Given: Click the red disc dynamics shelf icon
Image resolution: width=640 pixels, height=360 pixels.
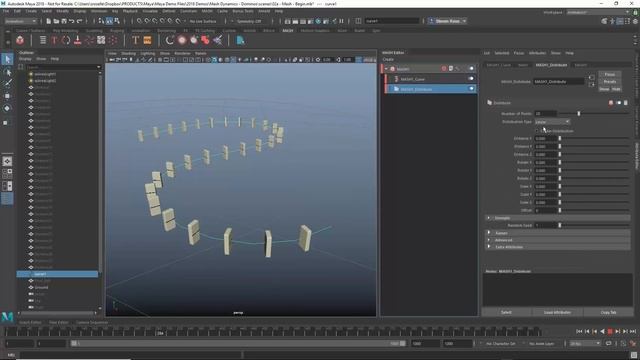Looking at the screenshot, I should pyautogui.click(x=182, y=40).
